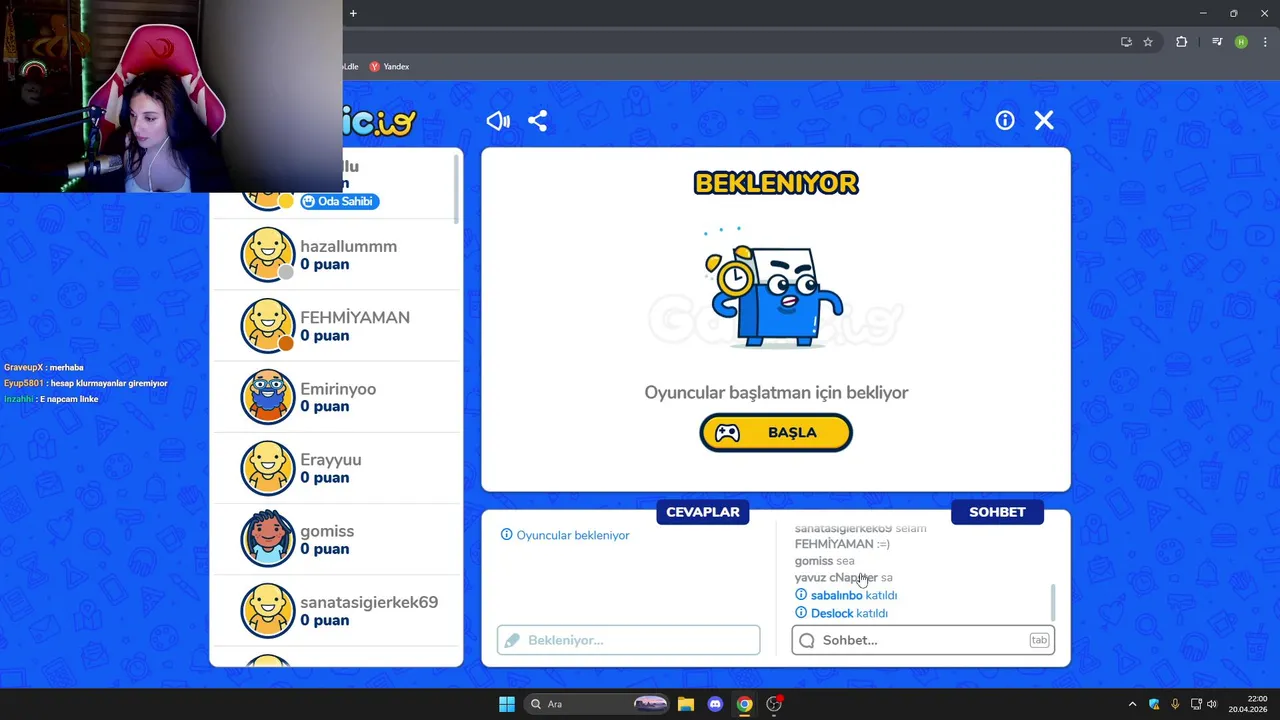
Task: Open taskbar volume control
Action: pyautogui.click(x=1212, y=704)
